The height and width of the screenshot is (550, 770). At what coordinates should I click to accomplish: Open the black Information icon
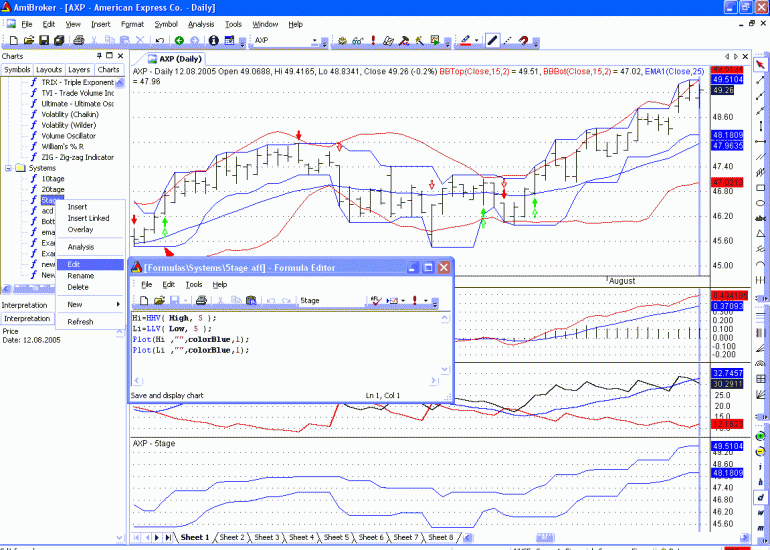point(214,40)
